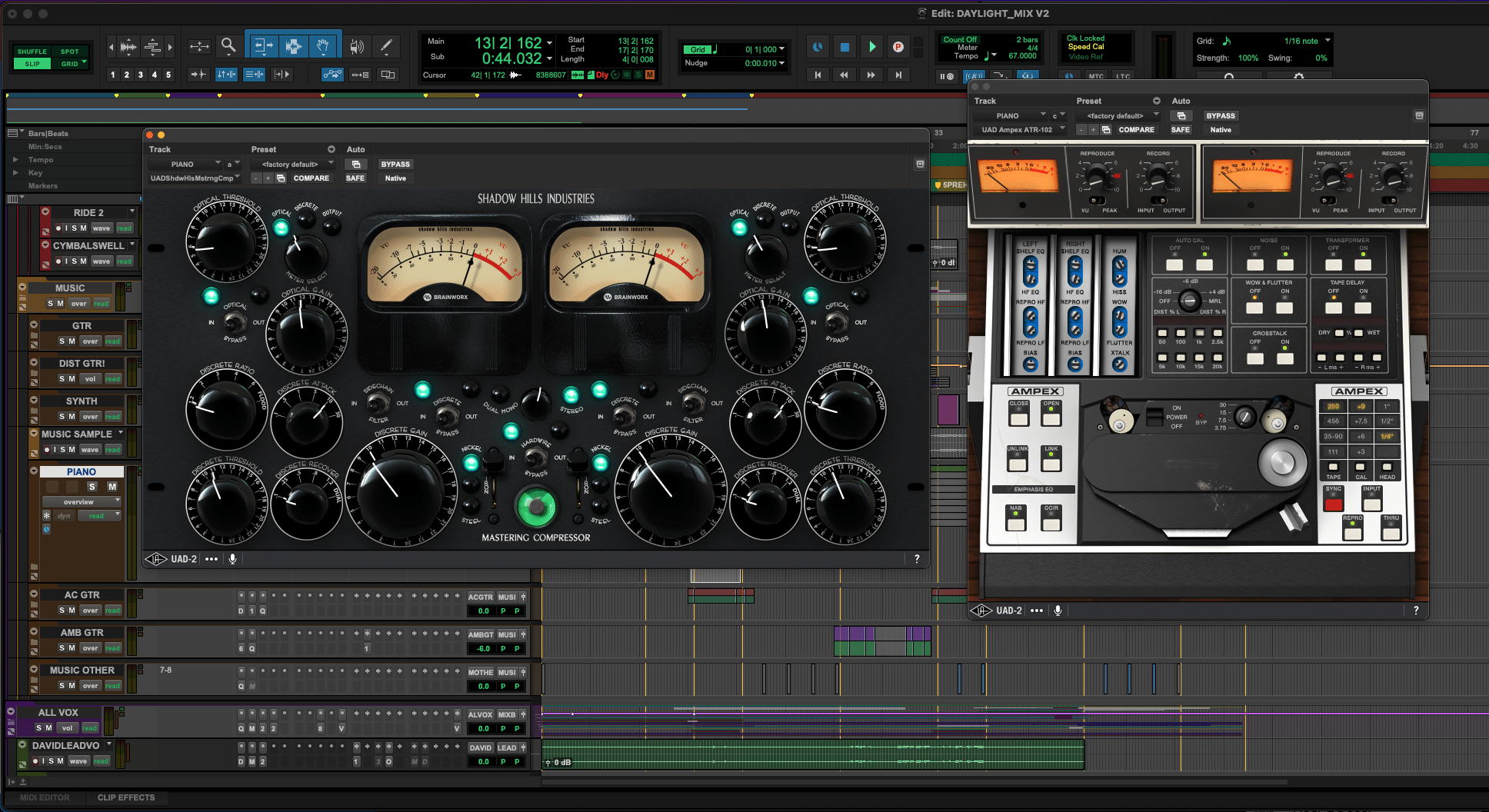The width and height of the screenshot is (1489, 812).
Task: Toggle Tab to Transients button
Action: 198,75
